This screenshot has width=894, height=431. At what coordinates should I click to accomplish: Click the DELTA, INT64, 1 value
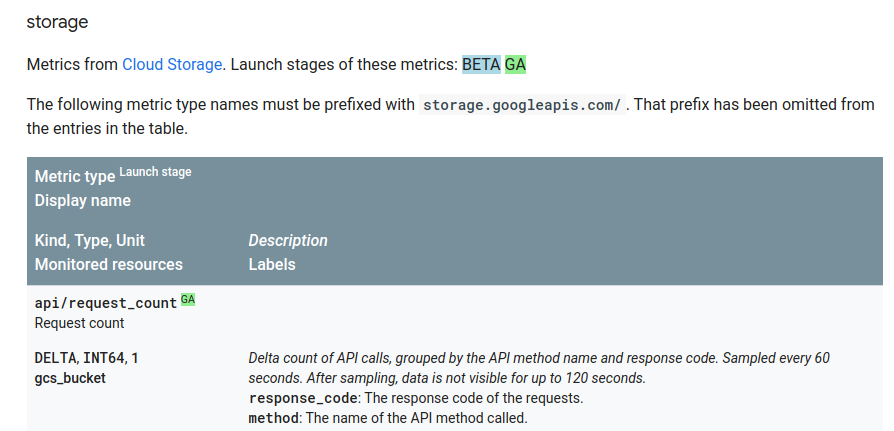(87, 357)
